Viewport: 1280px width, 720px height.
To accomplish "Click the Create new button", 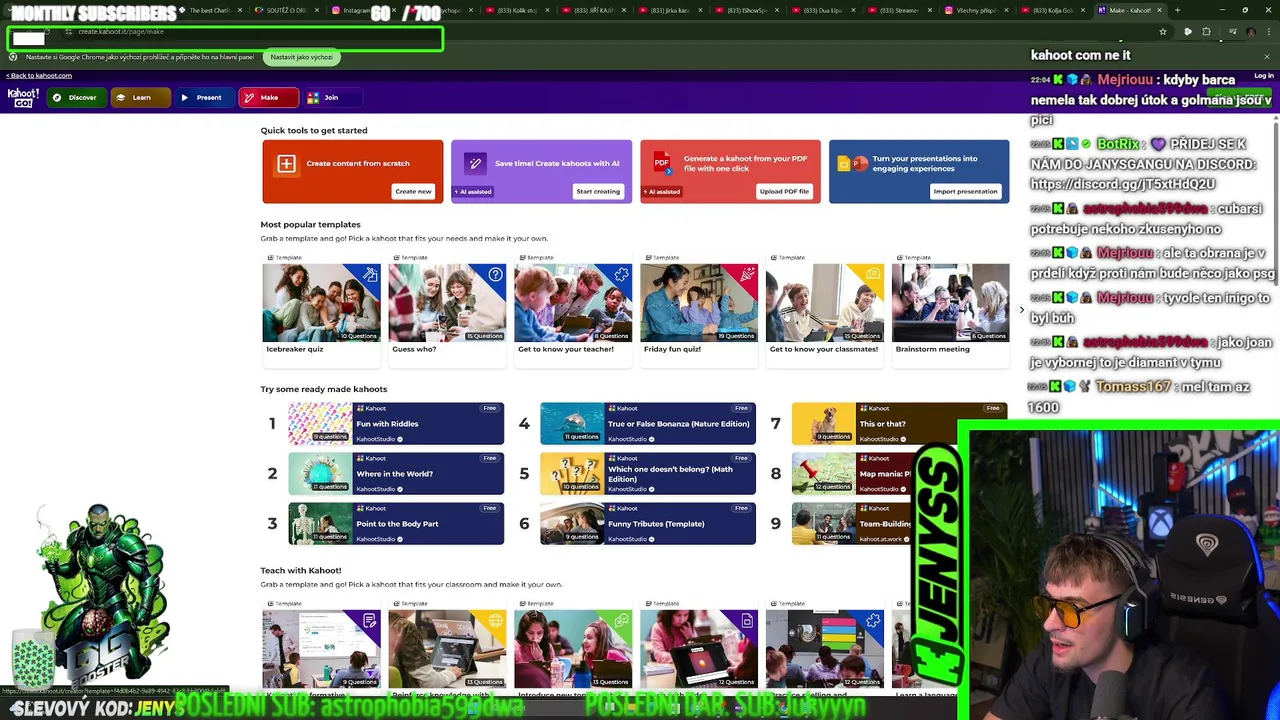I will [x=413, y=191].
